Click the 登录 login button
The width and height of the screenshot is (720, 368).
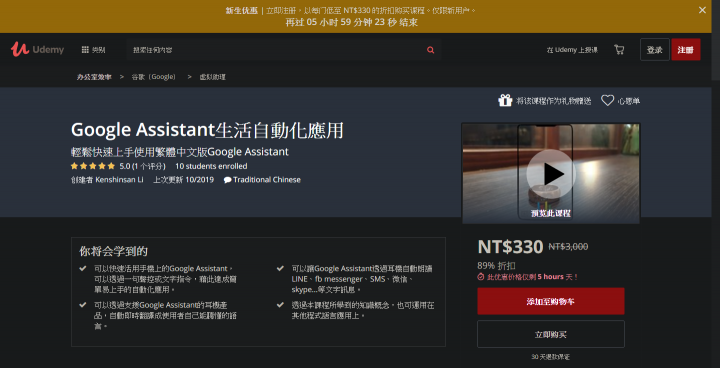[654, 50]
